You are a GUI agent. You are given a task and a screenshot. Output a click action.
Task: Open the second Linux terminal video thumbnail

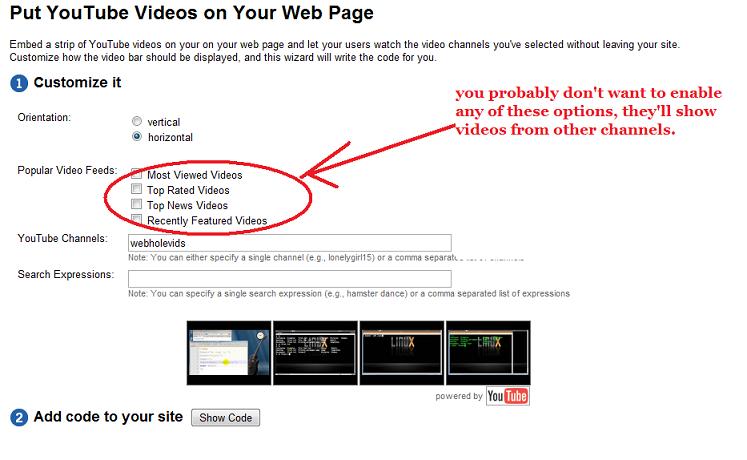pos(315,353)
